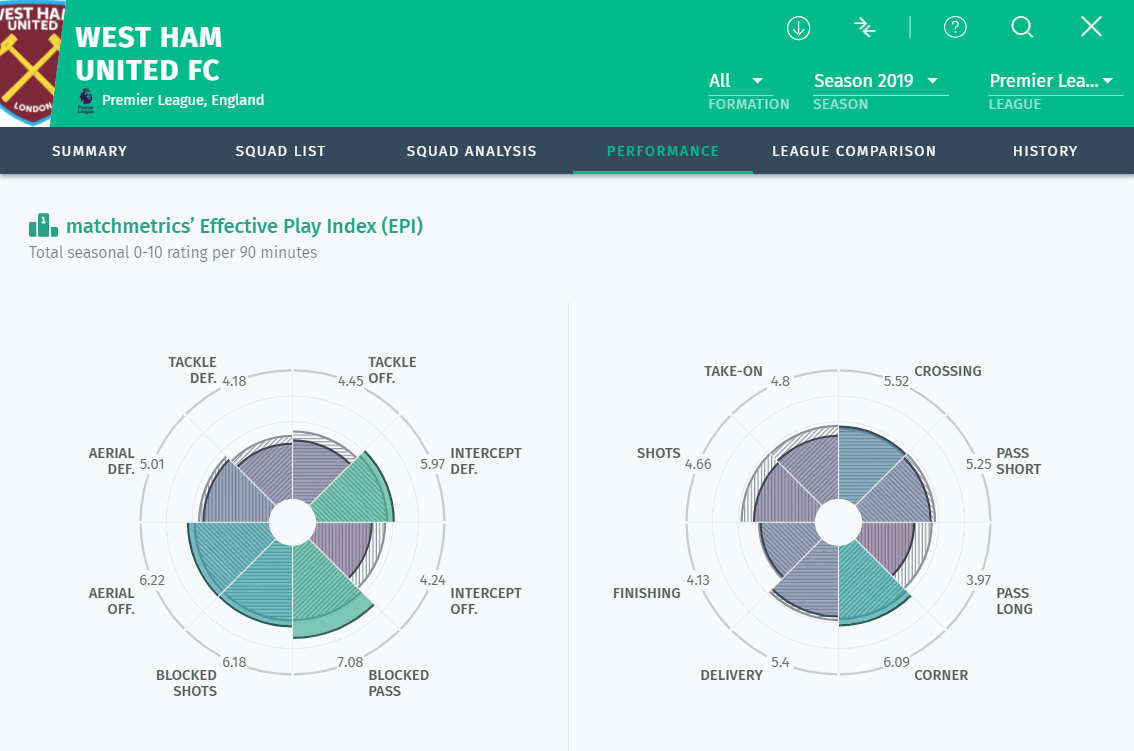The height and width of the screenshot is (751, 1134).
Task: Click the FINISHING radar label
Action: (647, 593)
